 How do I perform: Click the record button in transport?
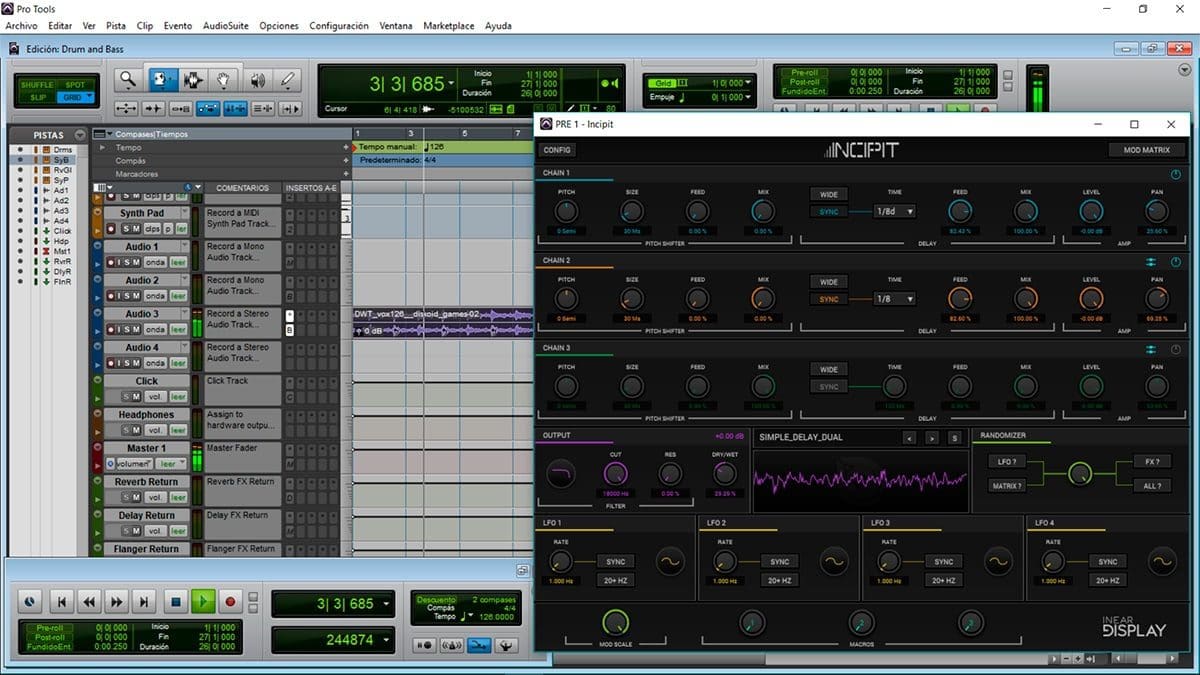tap(231, 601)
